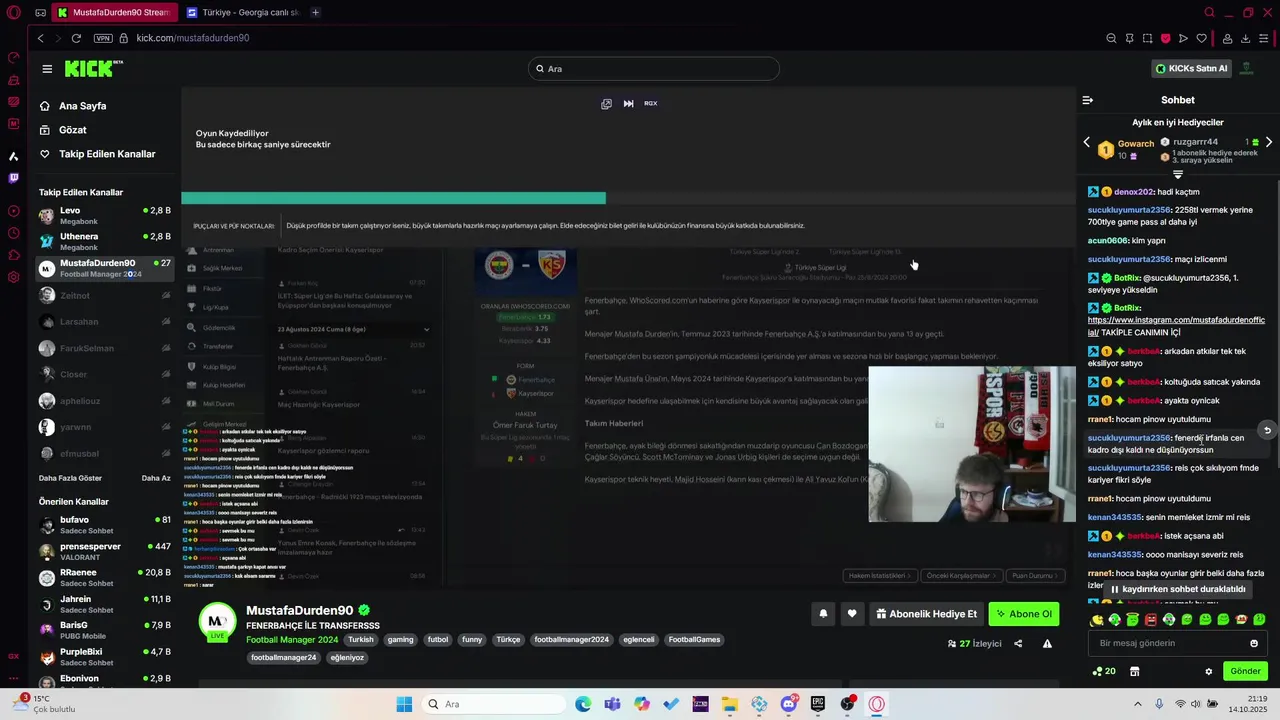The height and width of the screenshot is (720, 1280).
Task: Add page to bookmarks heart
Action: (1201, 38)
